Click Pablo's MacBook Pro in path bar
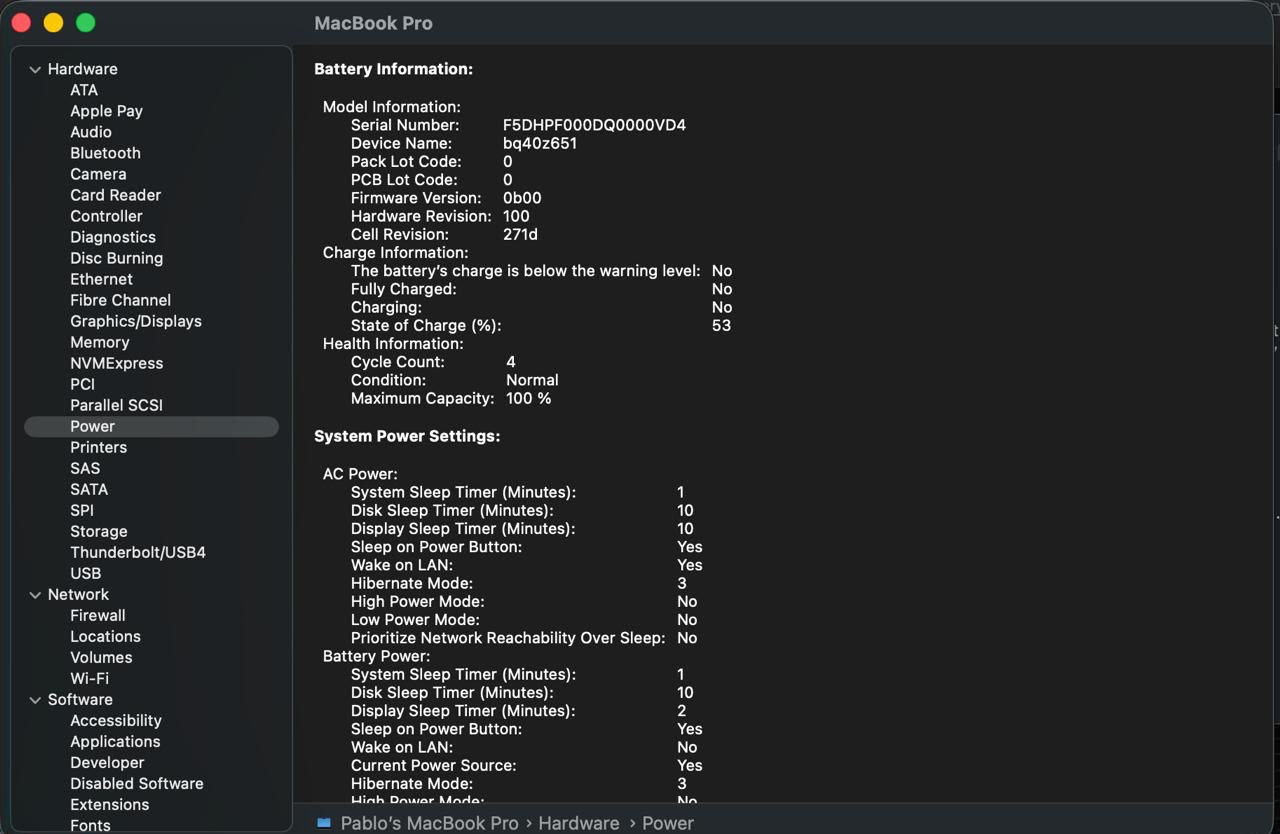The image size is (1280, 834). tap(430, 823)
